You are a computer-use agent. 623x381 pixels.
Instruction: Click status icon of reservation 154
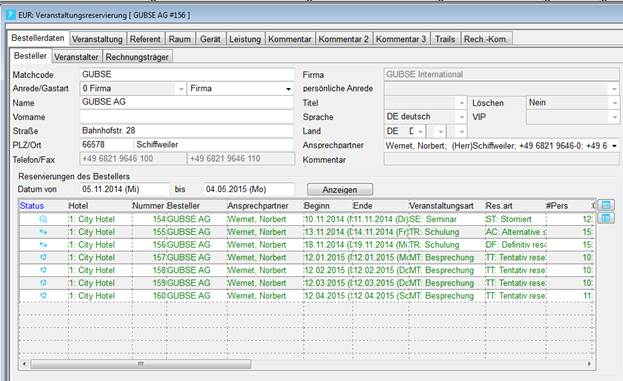[43, 219]
